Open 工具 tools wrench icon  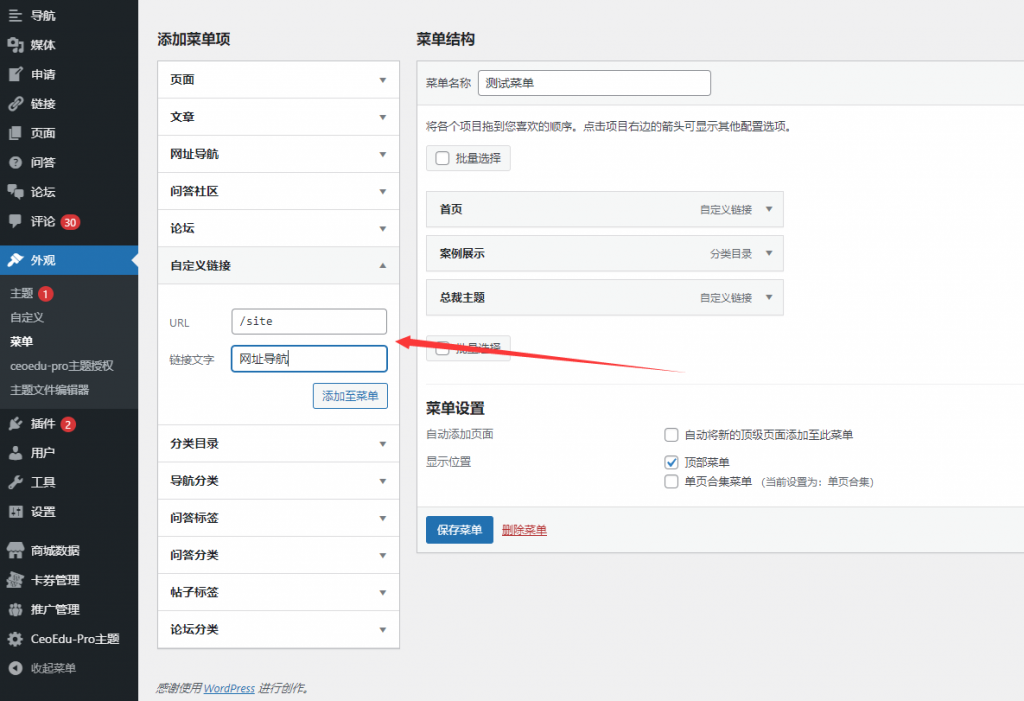click(x=15, y=482)
